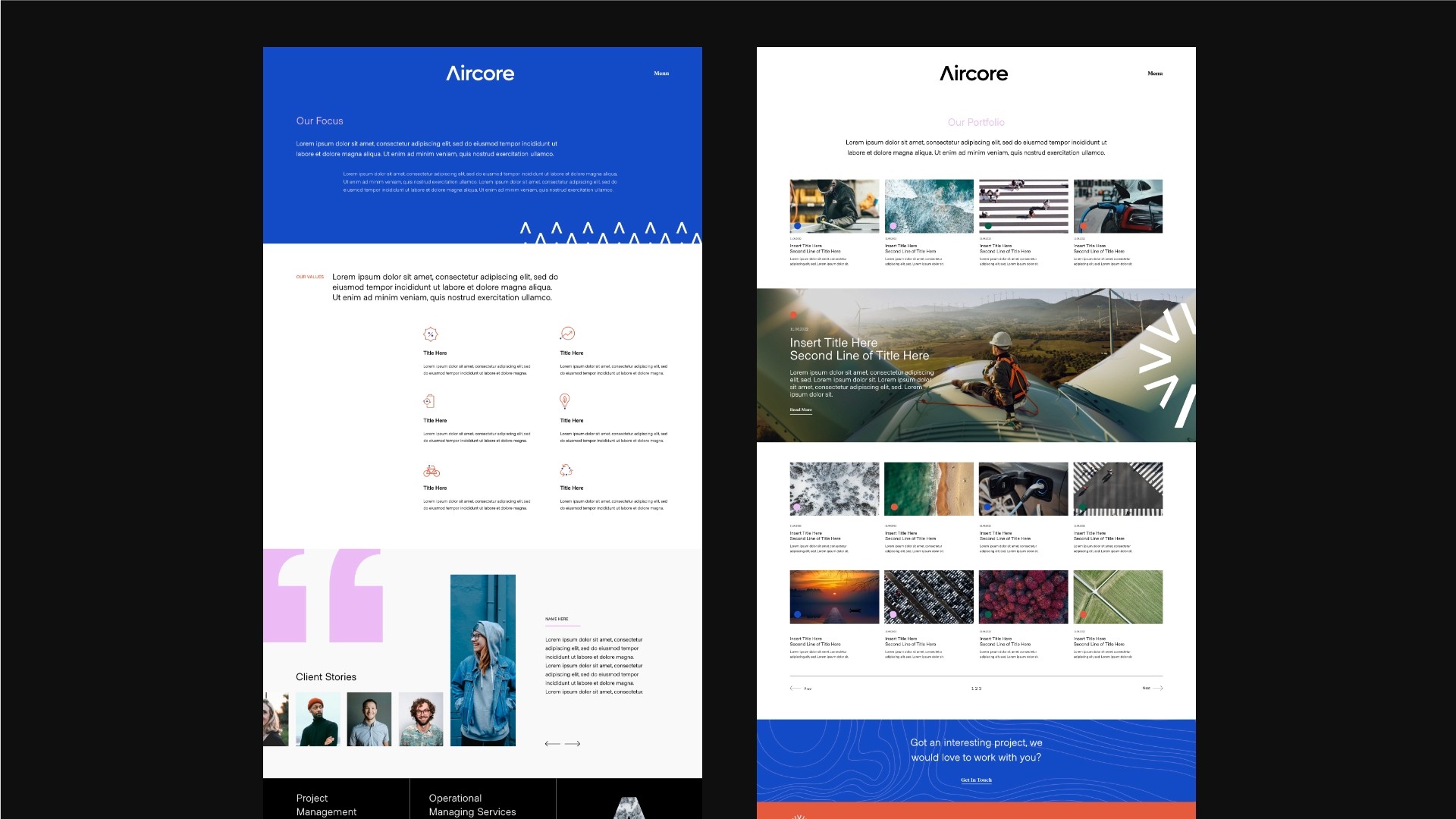The width and height of the screenshot is (1456, 819).
Task: Go to previous client story arrow
Action: tap(552, 744)
